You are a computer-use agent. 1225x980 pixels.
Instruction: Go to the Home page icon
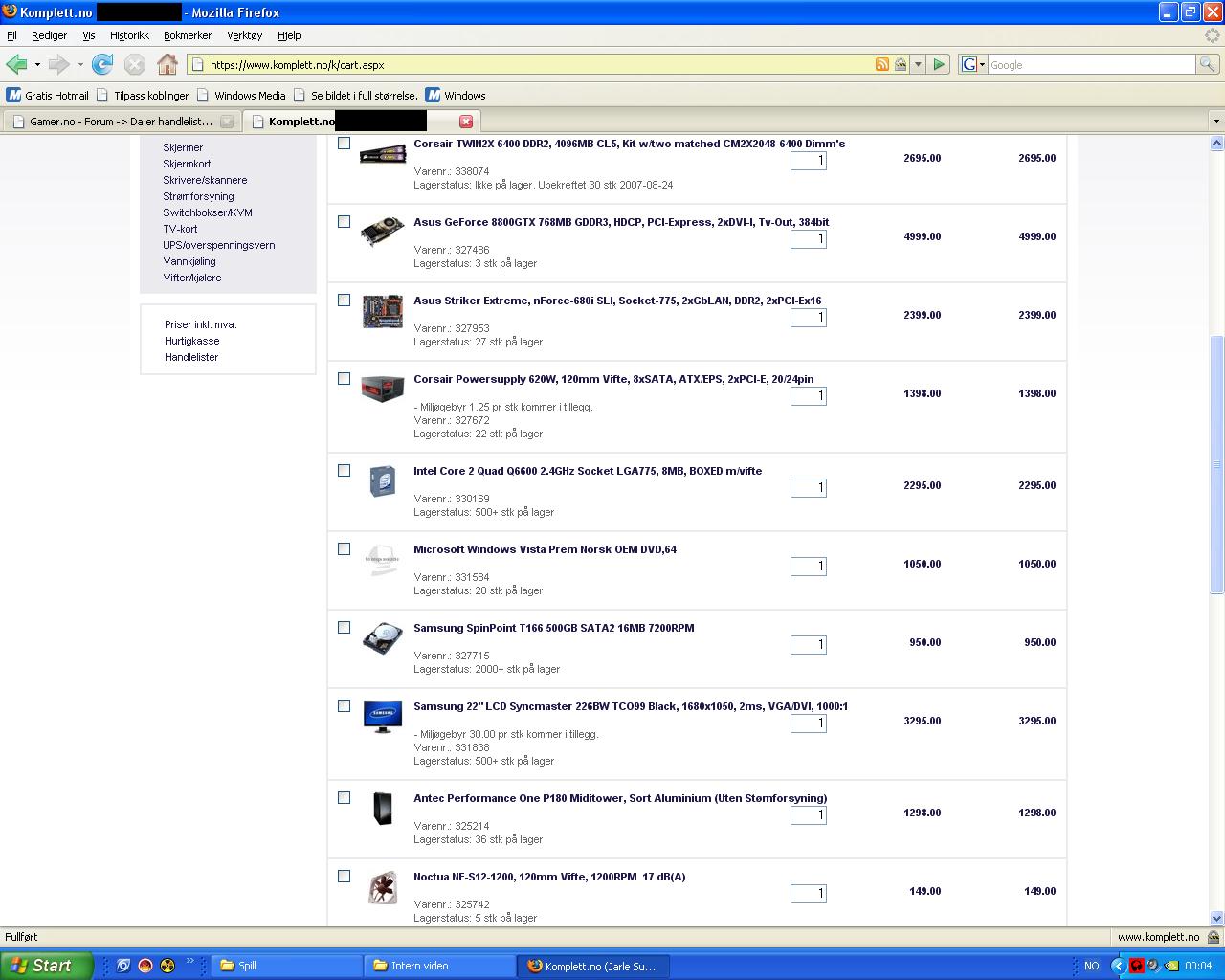click(x=167, y=64)
